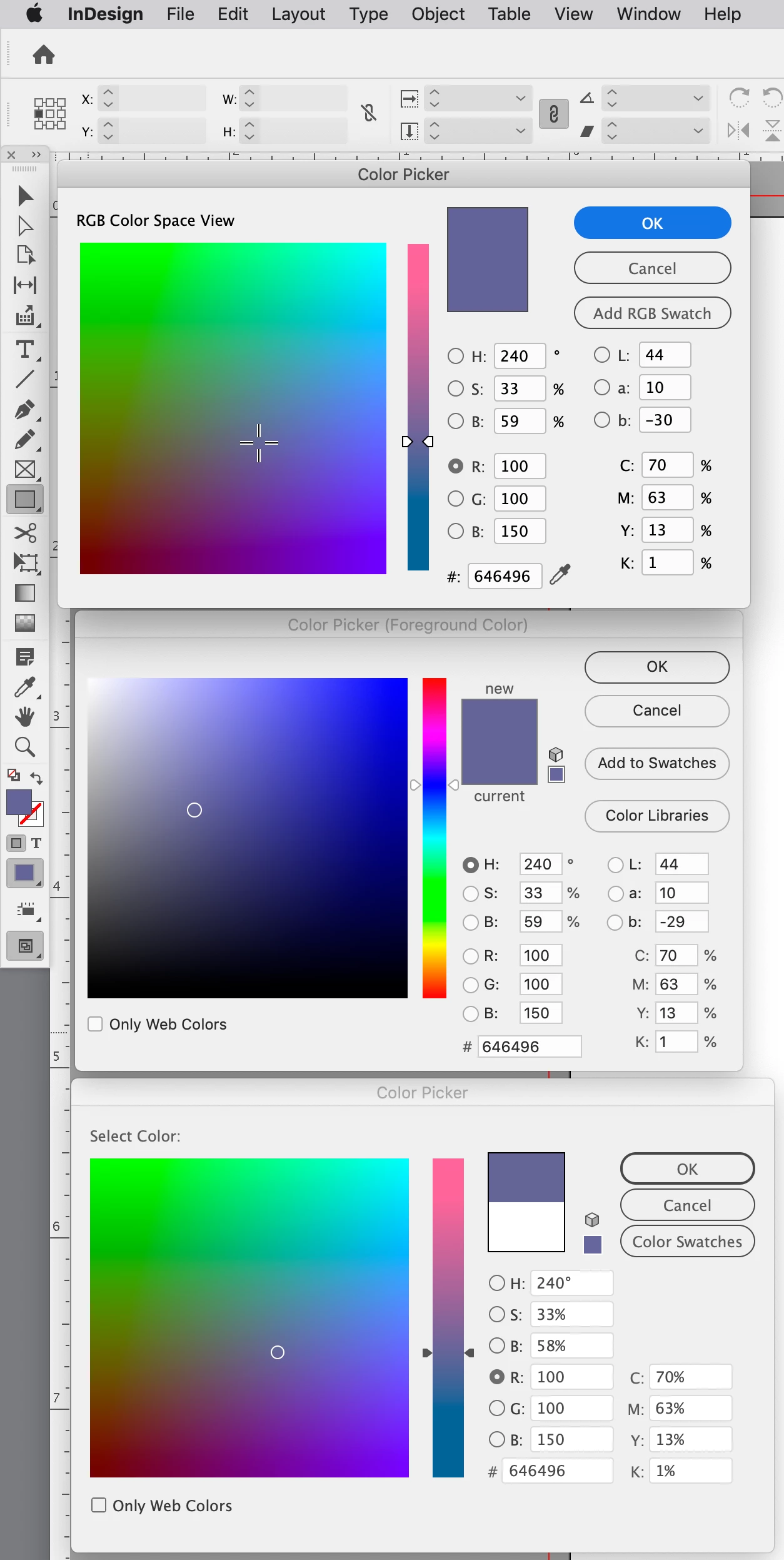Select the Note tool

[25, 657]
